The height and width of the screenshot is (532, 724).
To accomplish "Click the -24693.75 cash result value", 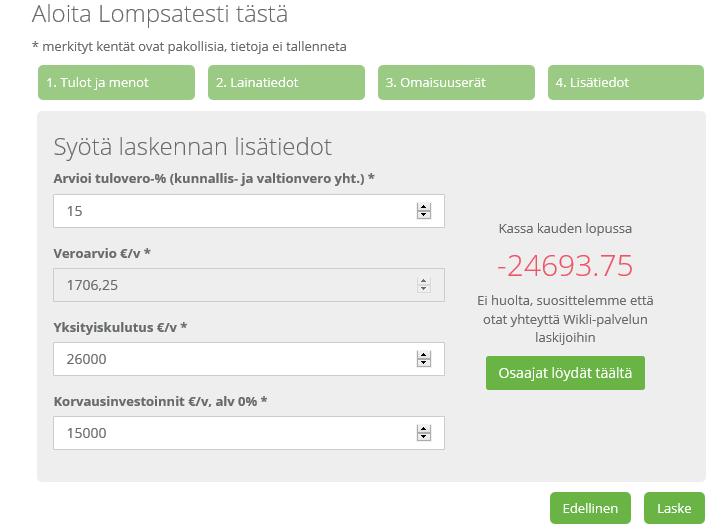I will (x=565, y=266).
